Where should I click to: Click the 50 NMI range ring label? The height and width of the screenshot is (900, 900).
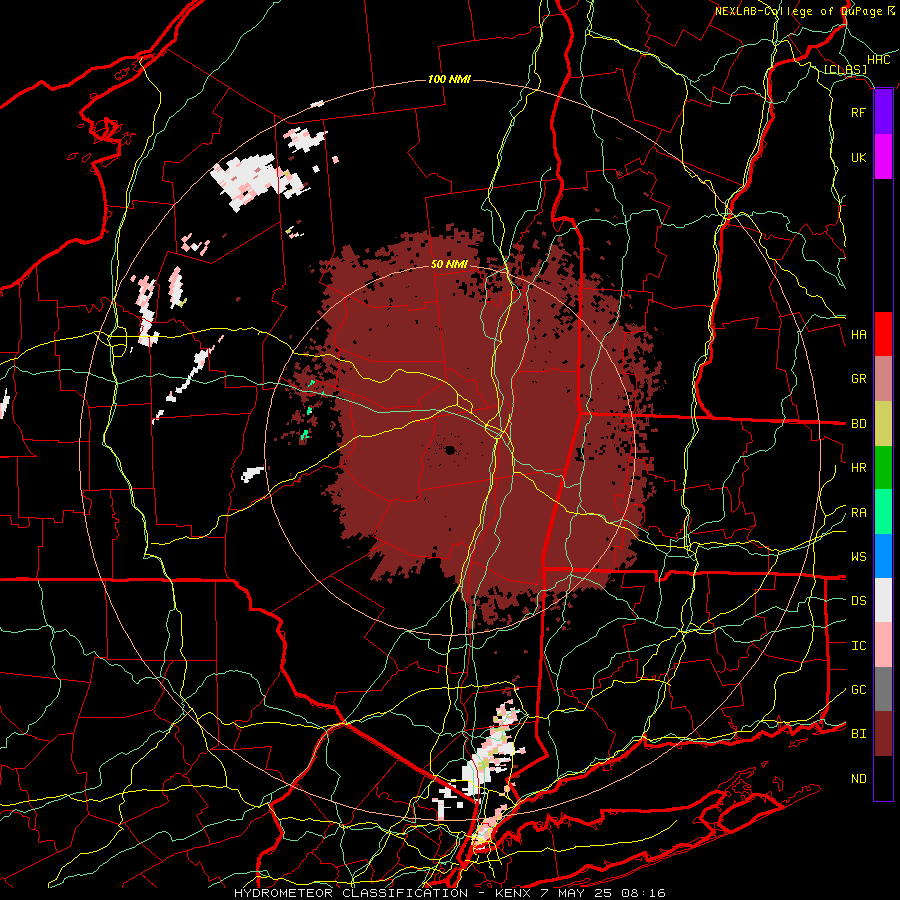449,264
